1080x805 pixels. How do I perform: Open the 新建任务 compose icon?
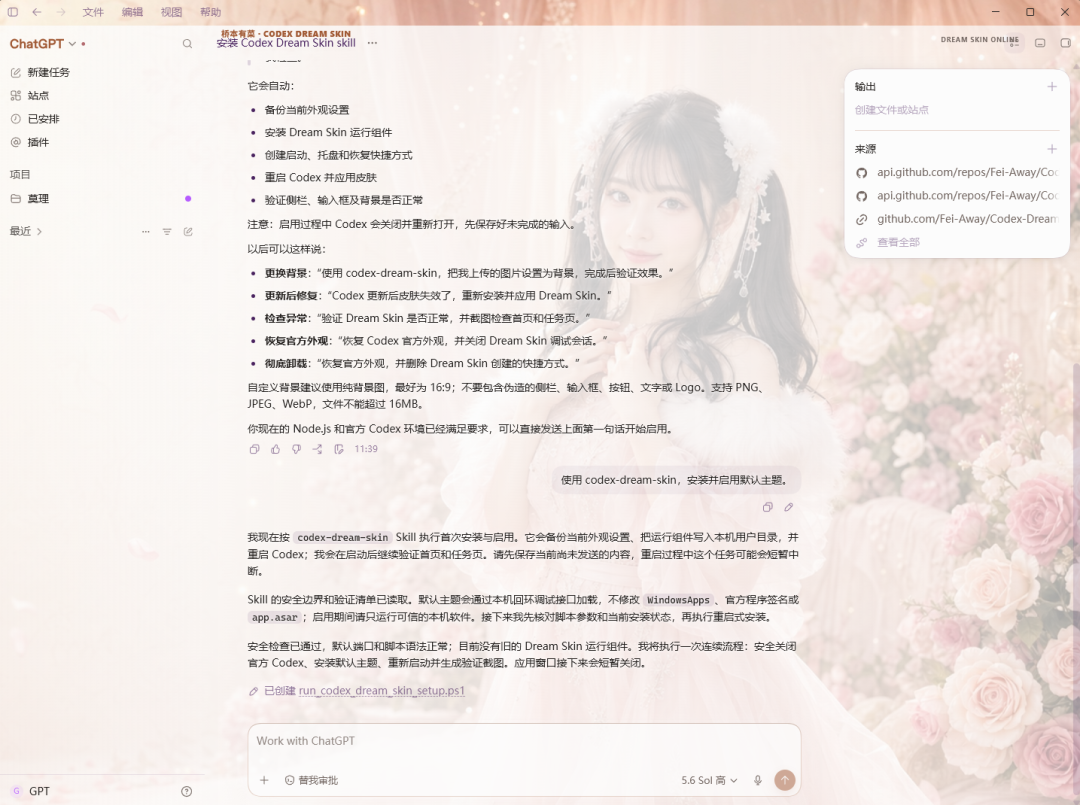point(16,72)
